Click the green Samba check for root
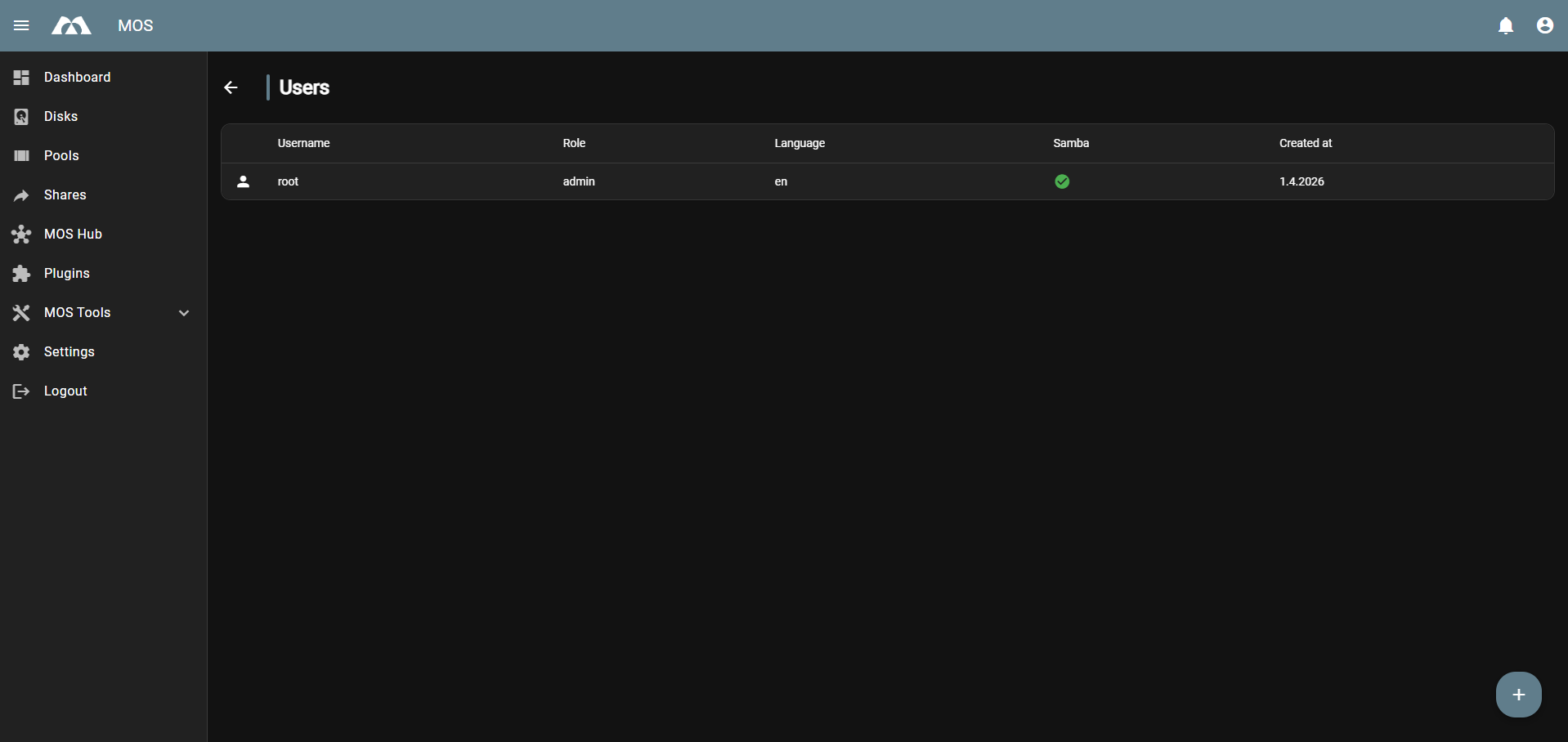Image resolution: width=1568 pixels, height=742 pixels. (x=1061, y=181)
